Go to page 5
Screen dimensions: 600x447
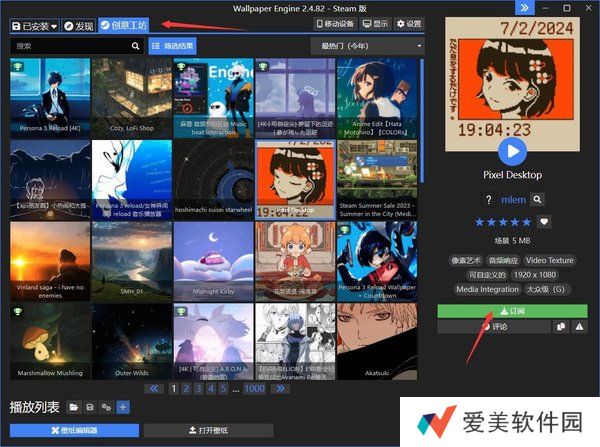pyautogui.click(x=223, y=389)
